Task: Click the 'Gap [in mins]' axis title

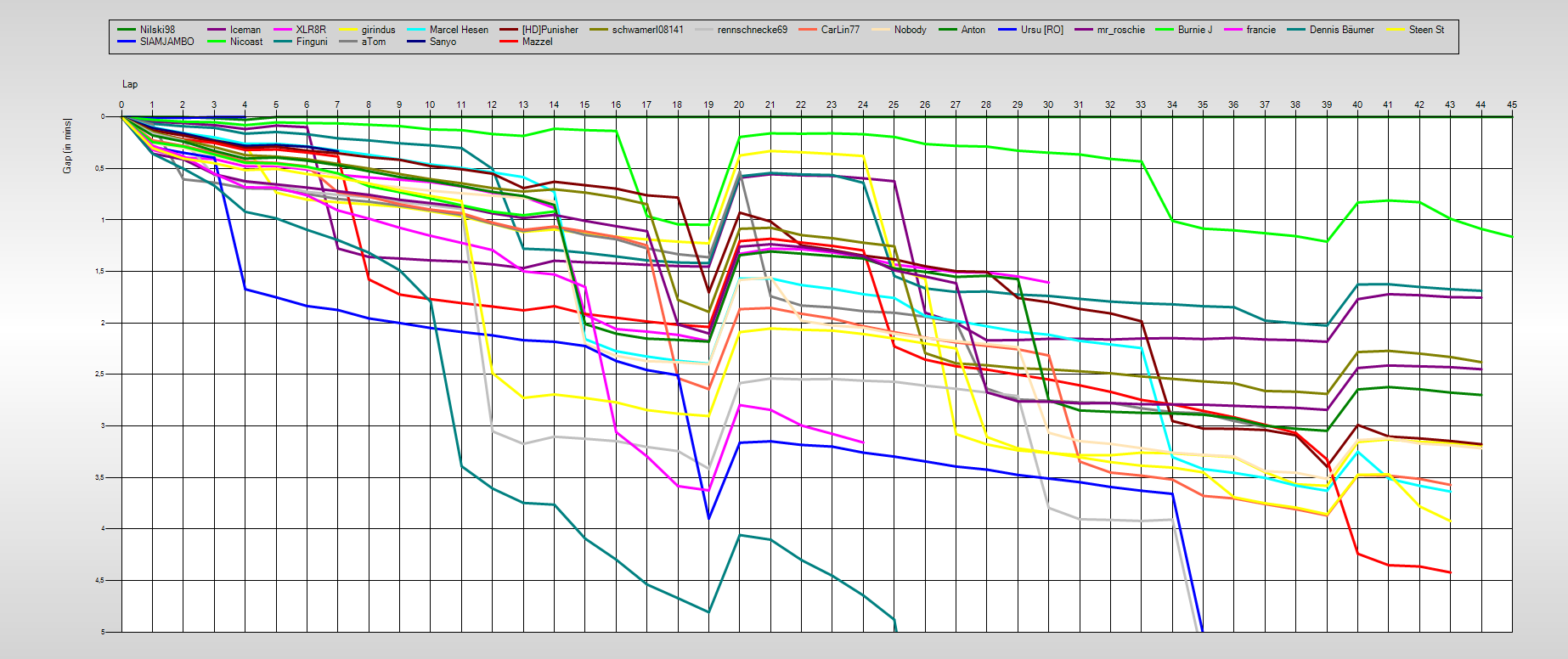Action: click(x=67, y=146)
